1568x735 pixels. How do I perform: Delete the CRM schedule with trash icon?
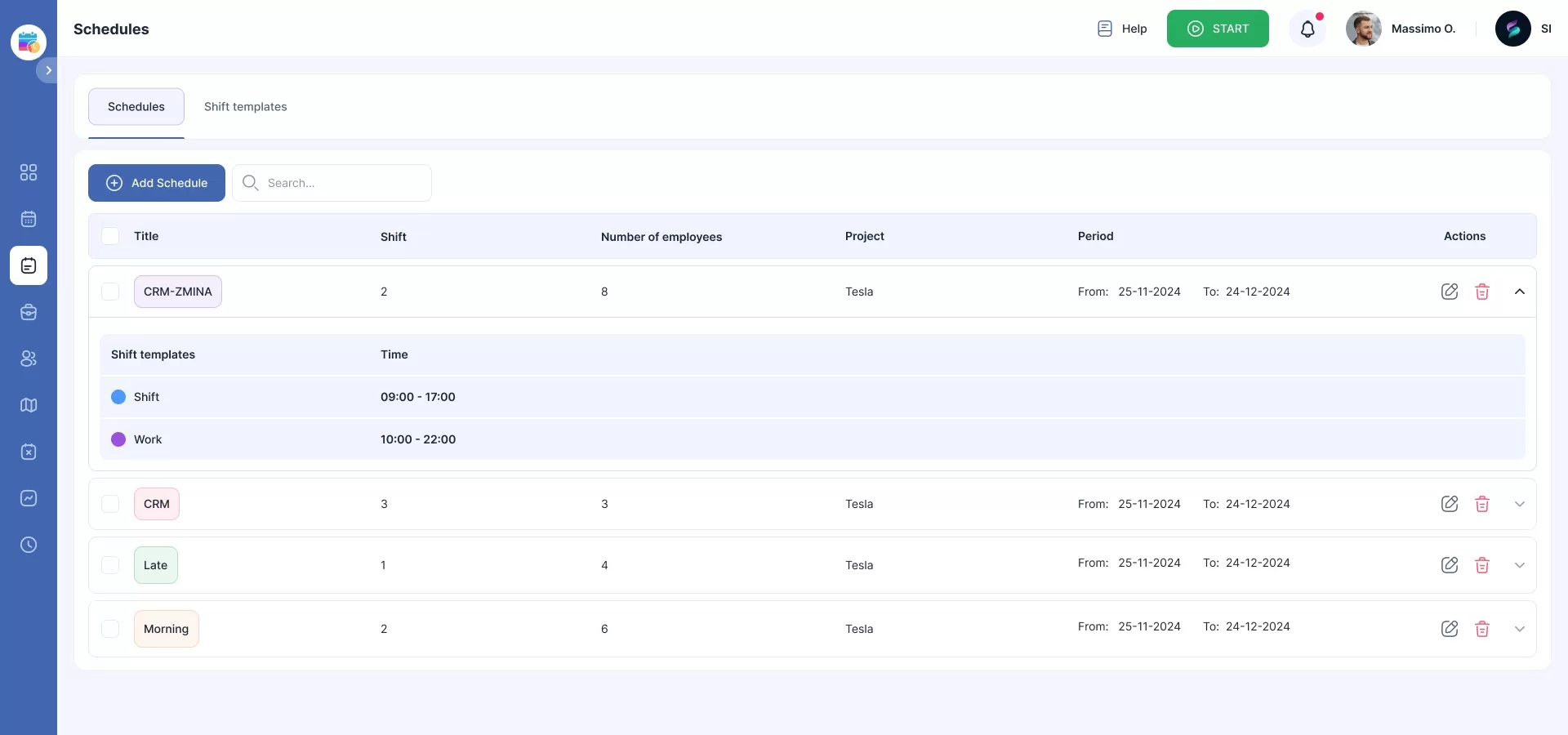point(1482,504)
